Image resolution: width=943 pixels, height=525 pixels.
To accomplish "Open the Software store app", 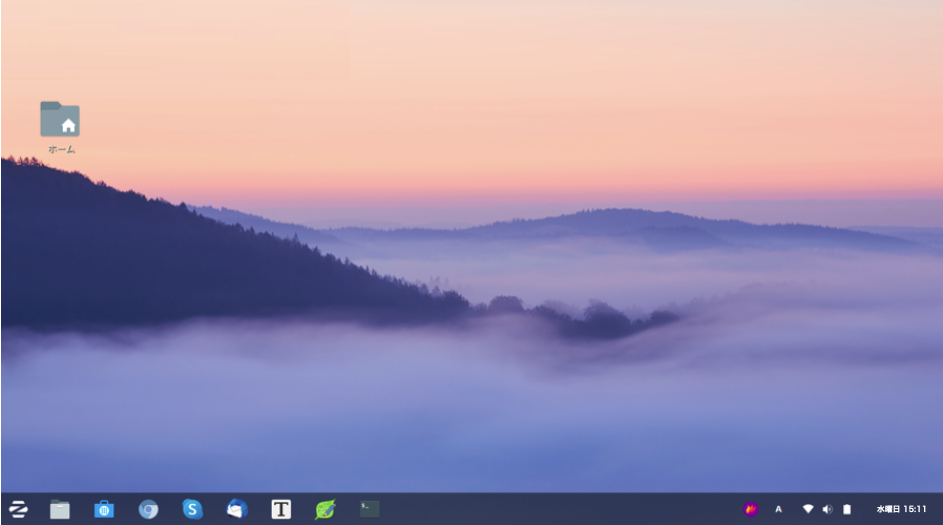I will click(104, 509).
